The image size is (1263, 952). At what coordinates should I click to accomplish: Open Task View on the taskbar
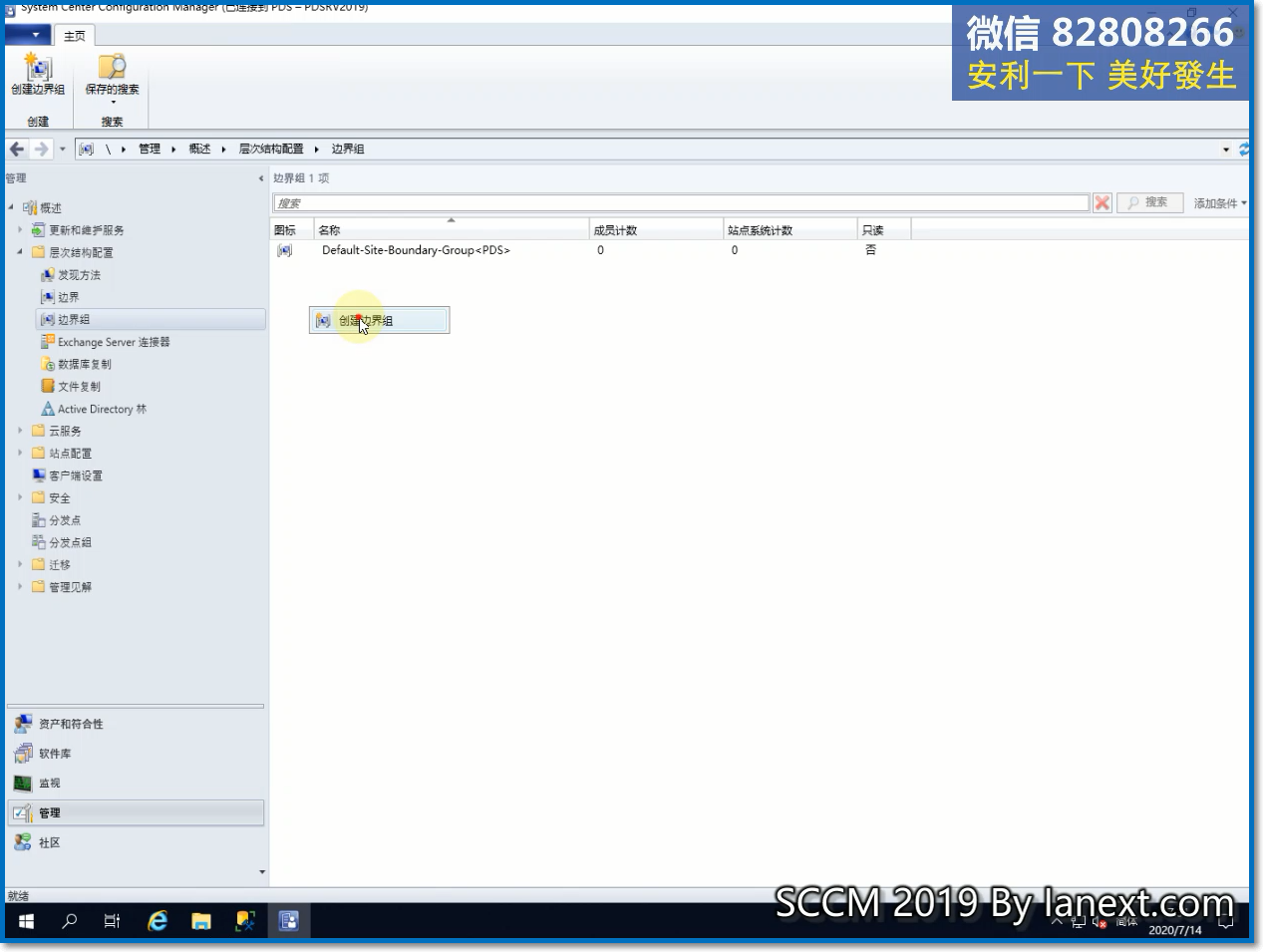tap(112, 921)
